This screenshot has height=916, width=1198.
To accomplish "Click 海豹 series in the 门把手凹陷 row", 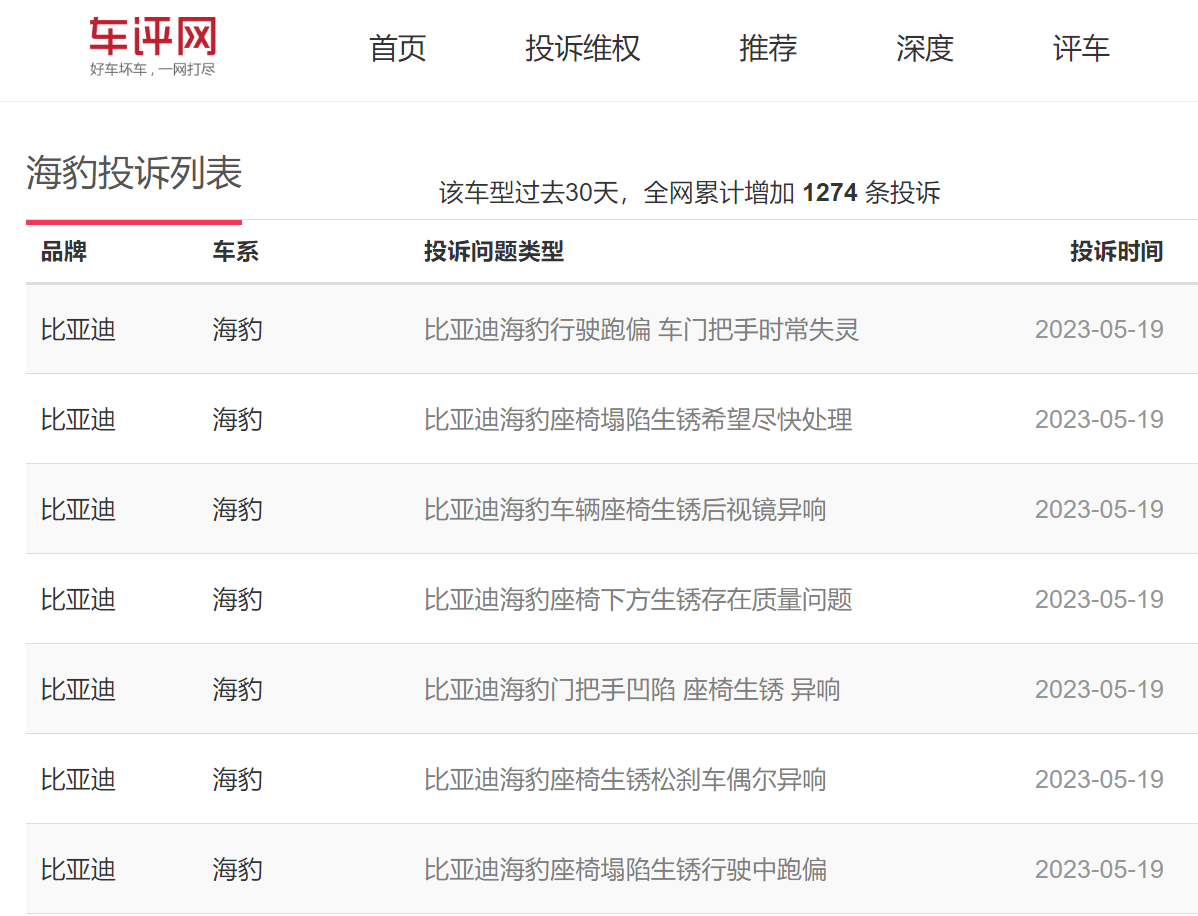I will (238, 689).
